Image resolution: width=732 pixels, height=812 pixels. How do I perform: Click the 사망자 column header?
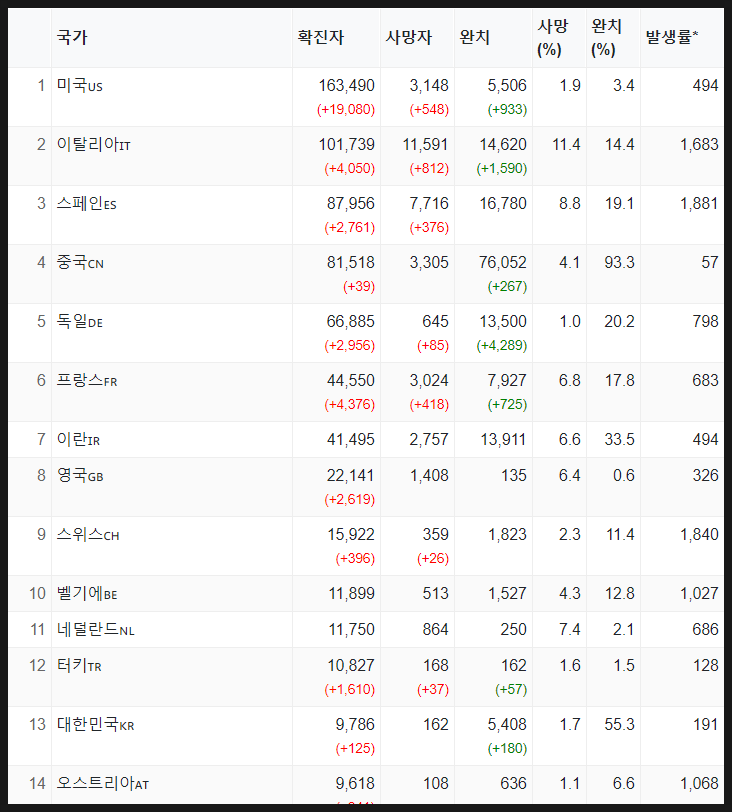click(x=408, y=37)
